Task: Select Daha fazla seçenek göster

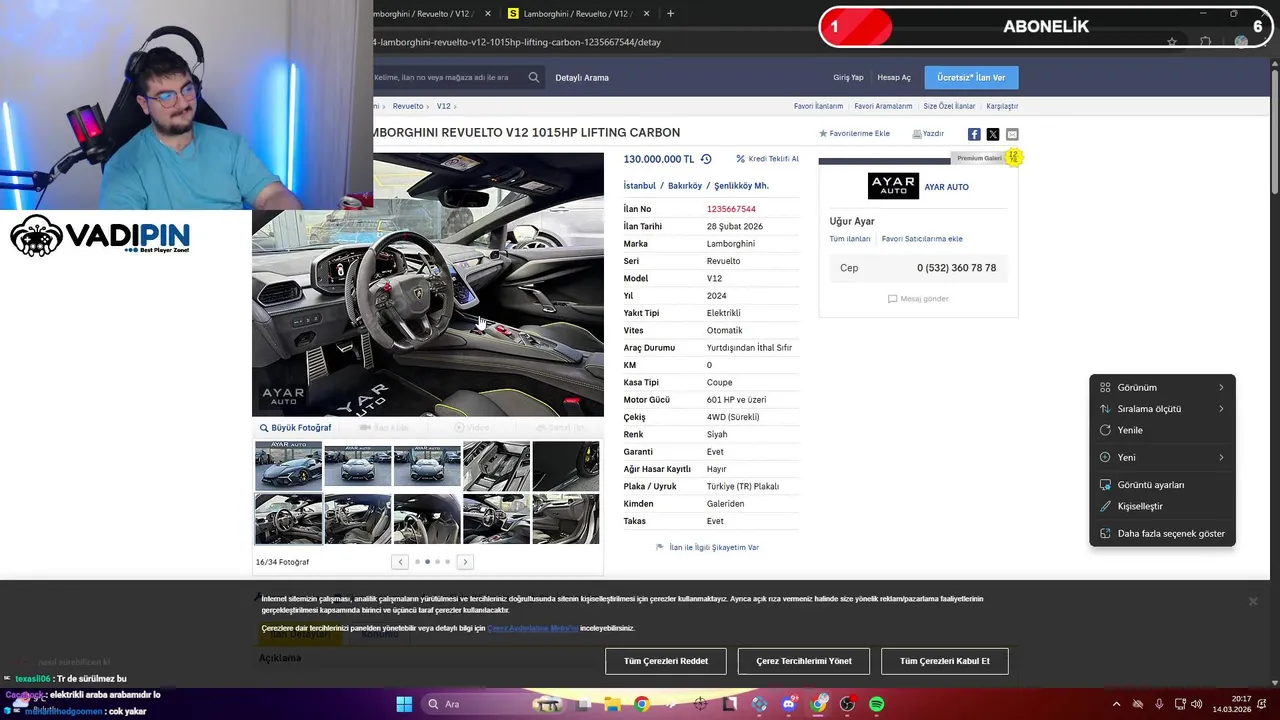Action: (x=1162, y=533)
